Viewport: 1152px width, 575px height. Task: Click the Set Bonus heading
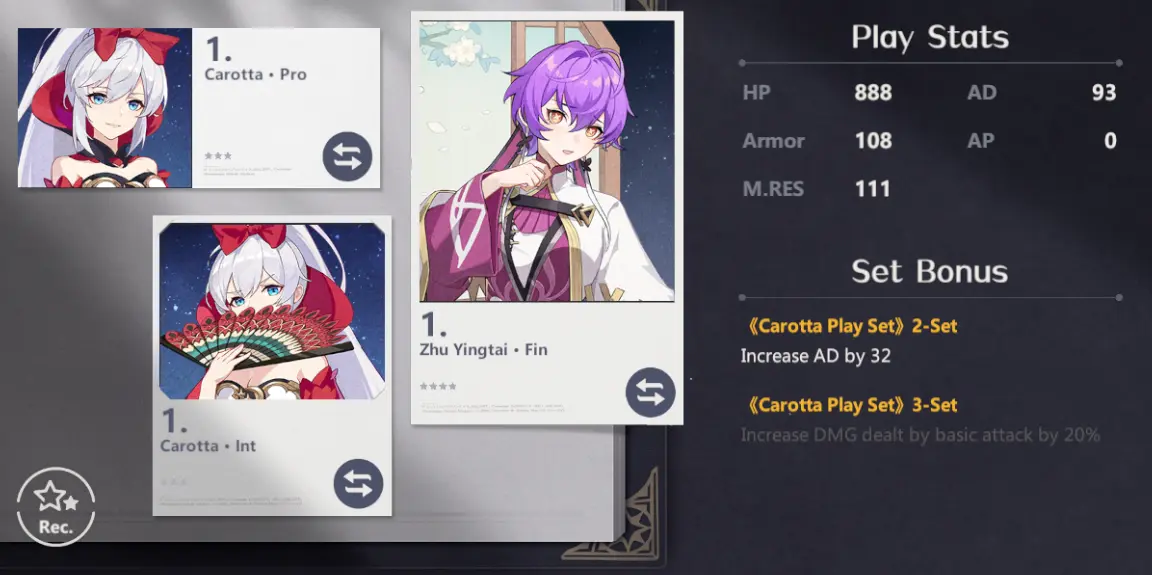pyautogui.click(x=930, y=272)
